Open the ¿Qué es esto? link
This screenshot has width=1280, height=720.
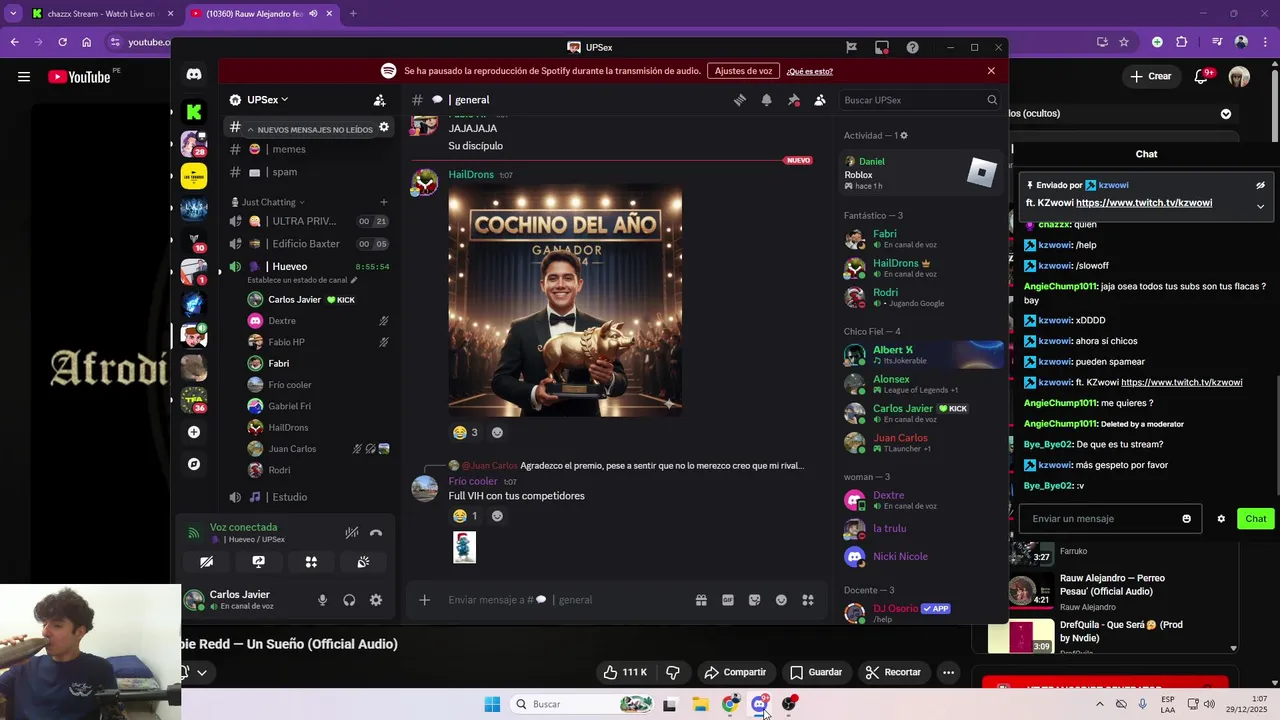tap(809, 71)
